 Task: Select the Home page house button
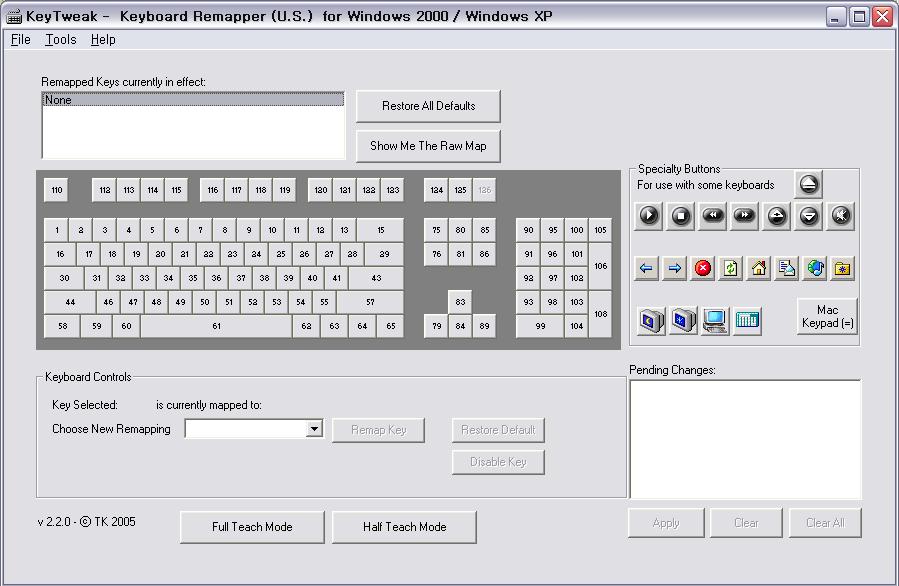click(759, 268)
